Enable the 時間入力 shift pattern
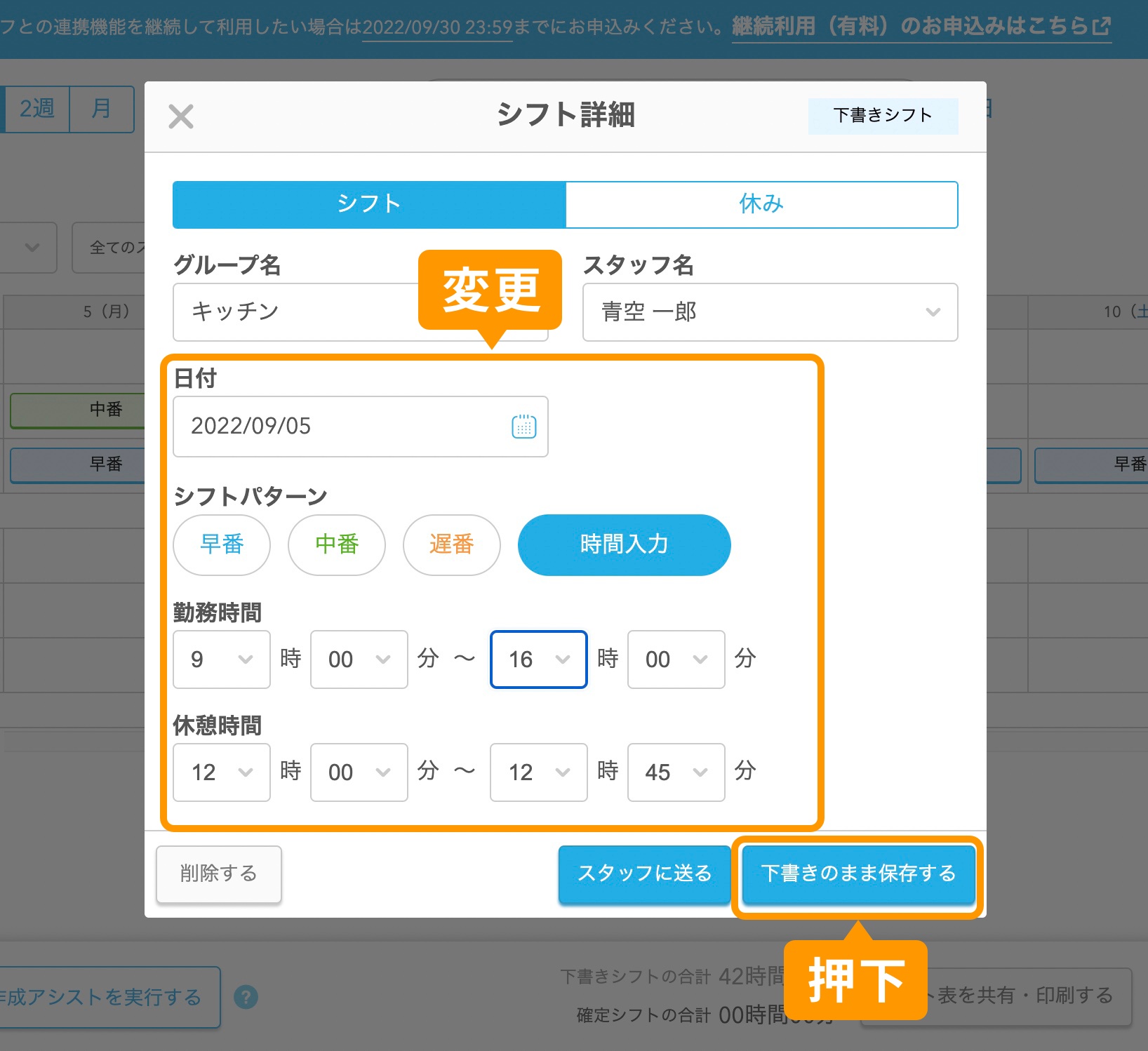 coord(623,545)
